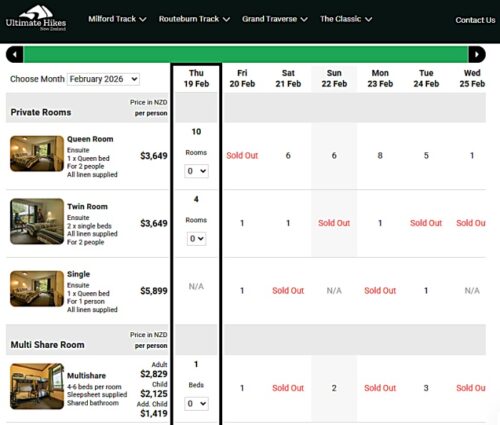Click the Twin Room title
The image size is (500, 425).
[87, 207]
